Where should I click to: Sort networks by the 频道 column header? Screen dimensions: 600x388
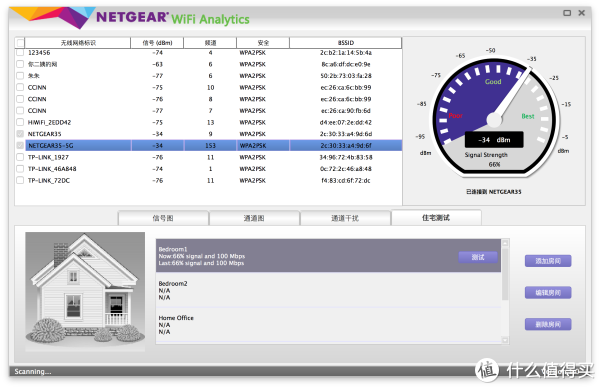[210, 43]
